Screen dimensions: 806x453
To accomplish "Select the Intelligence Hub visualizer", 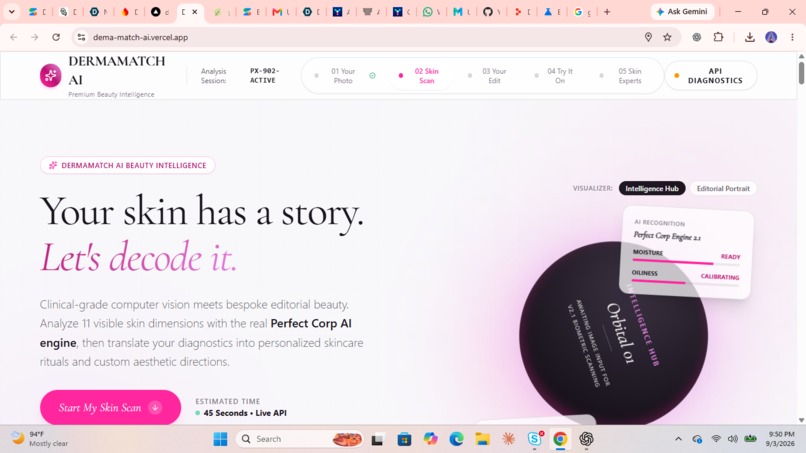I will [652, 188].
